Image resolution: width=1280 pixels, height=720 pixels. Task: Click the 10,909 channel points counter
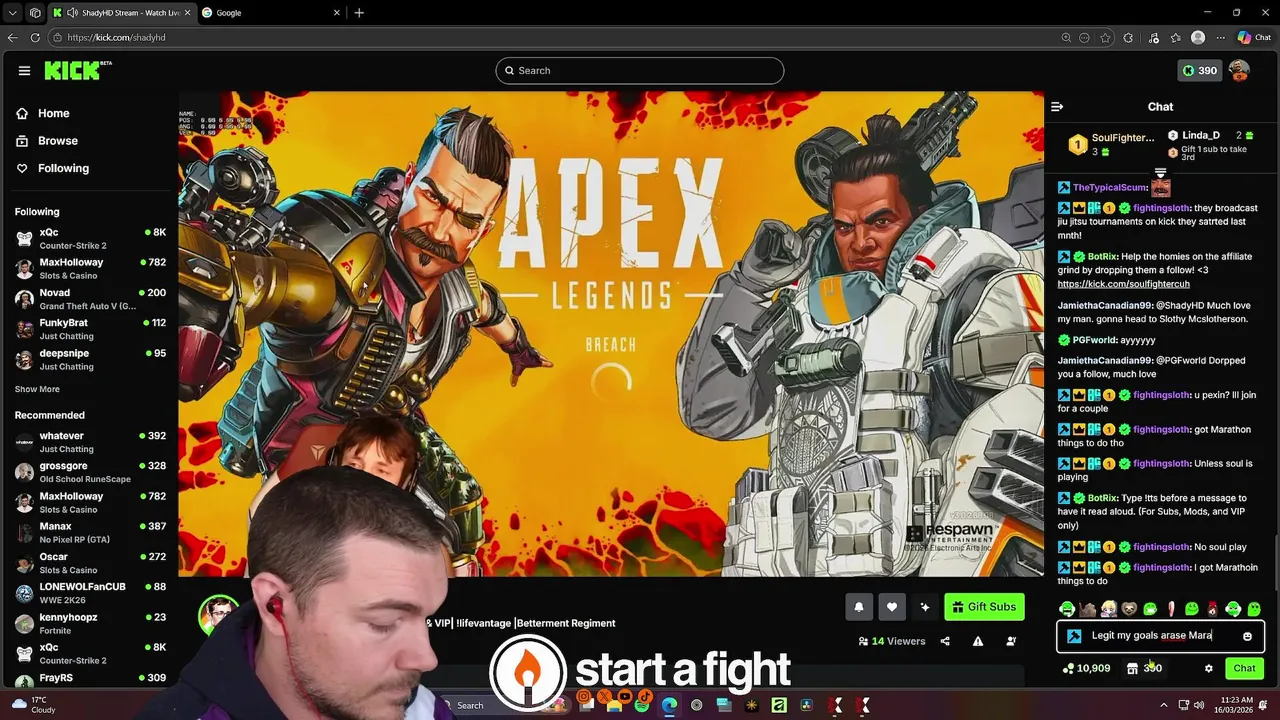click(1086, 668)
